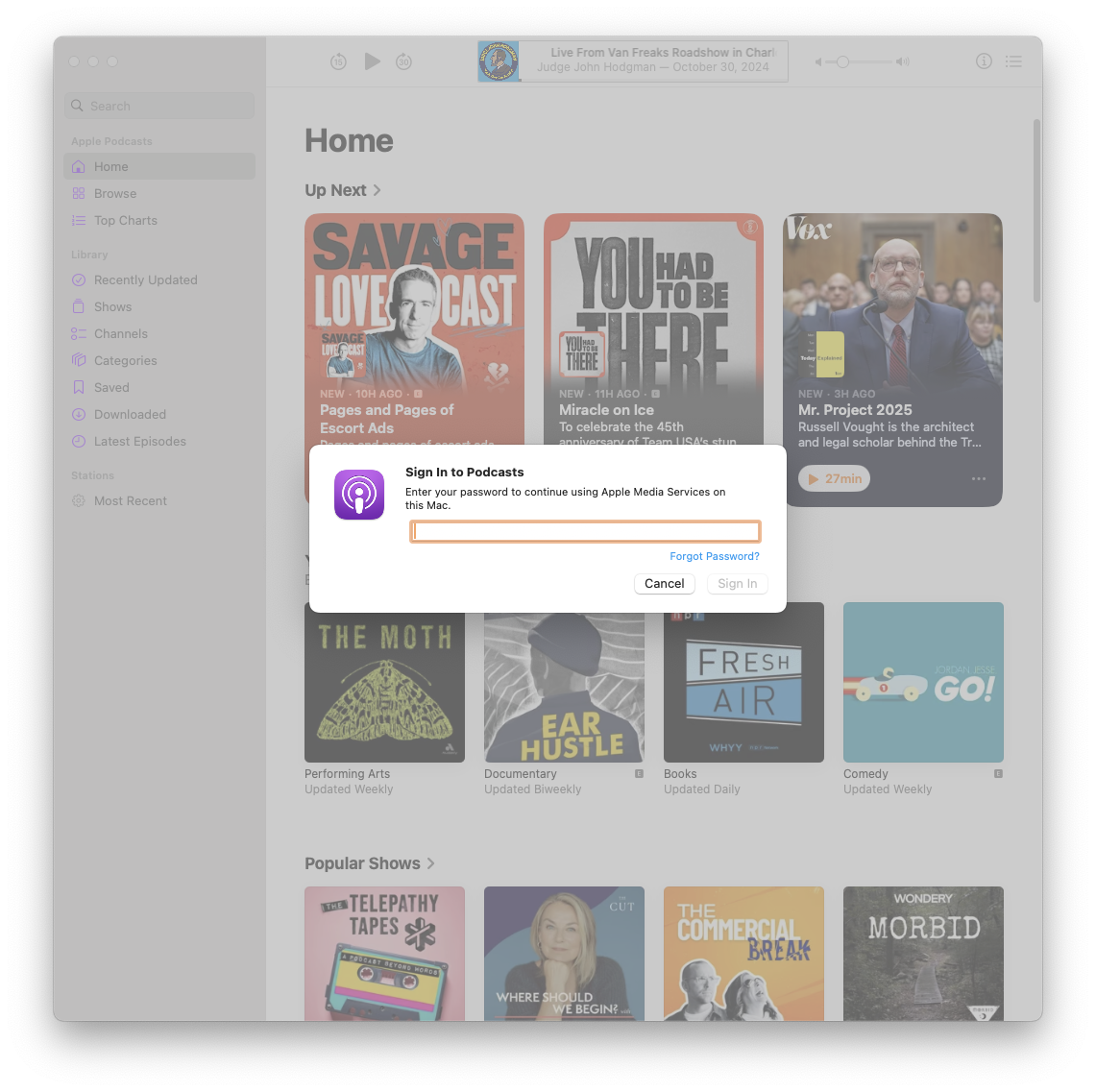Open The Telepathy Tapes show

pos(384,954)
